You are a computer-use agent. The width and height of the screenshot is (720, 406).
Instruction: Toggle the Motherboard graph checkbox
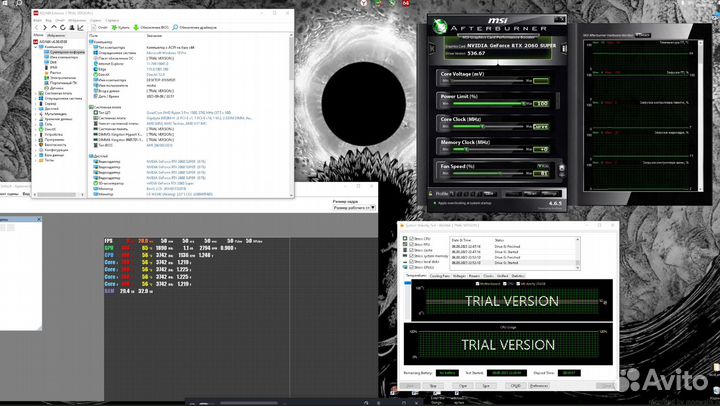pyautogui.click(x=477, y=284)
